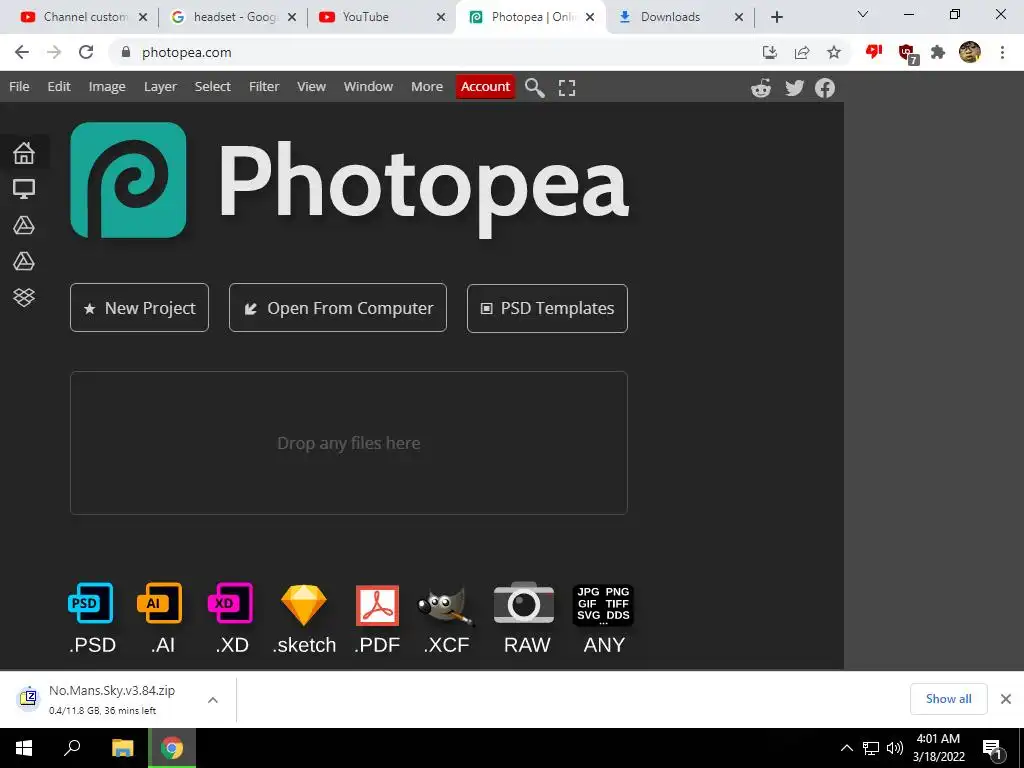
Task: Click the red Account button
Action: [x=485, y=86]
